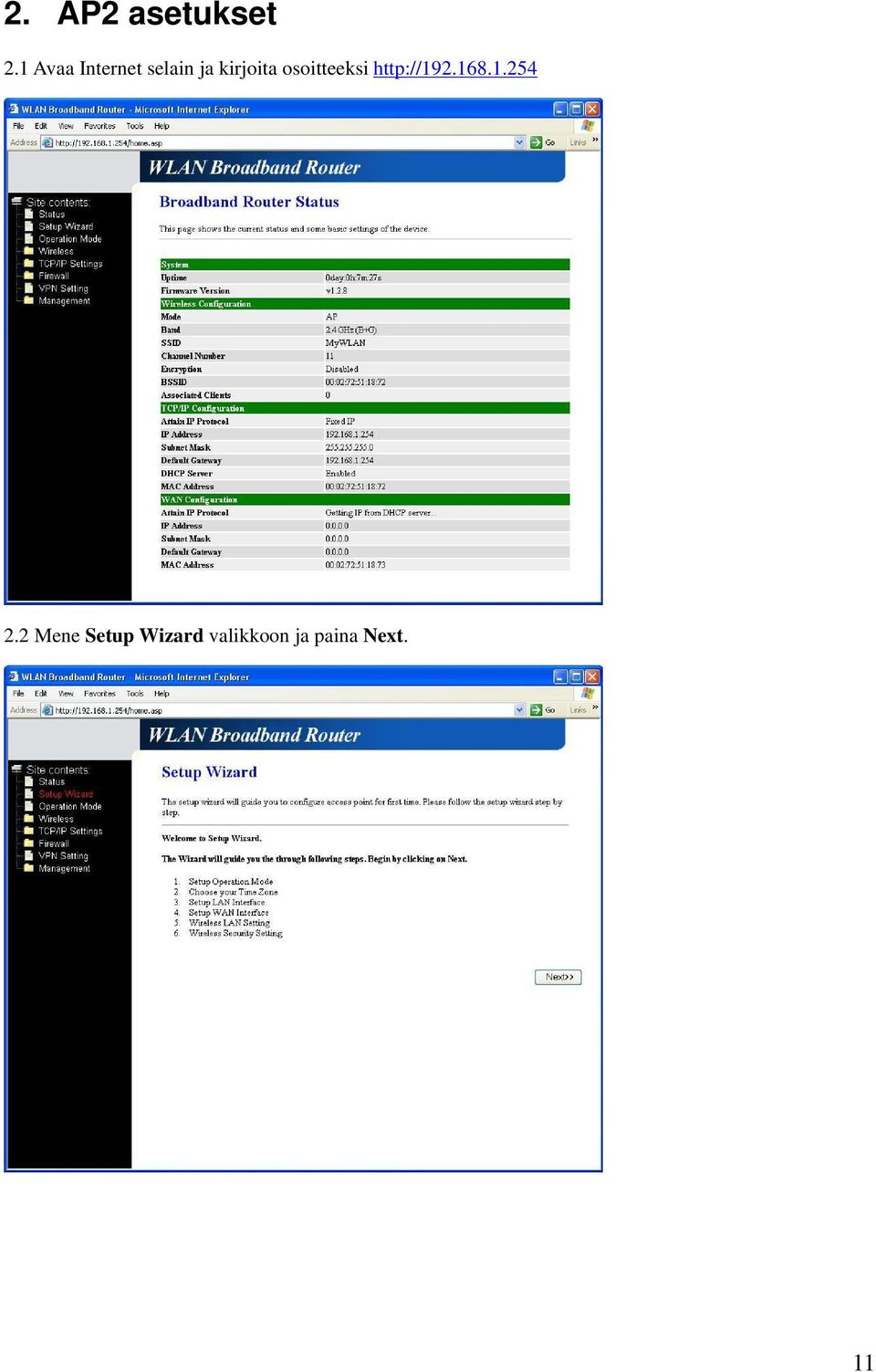Open File menu in Router Status window

point(18,126)
